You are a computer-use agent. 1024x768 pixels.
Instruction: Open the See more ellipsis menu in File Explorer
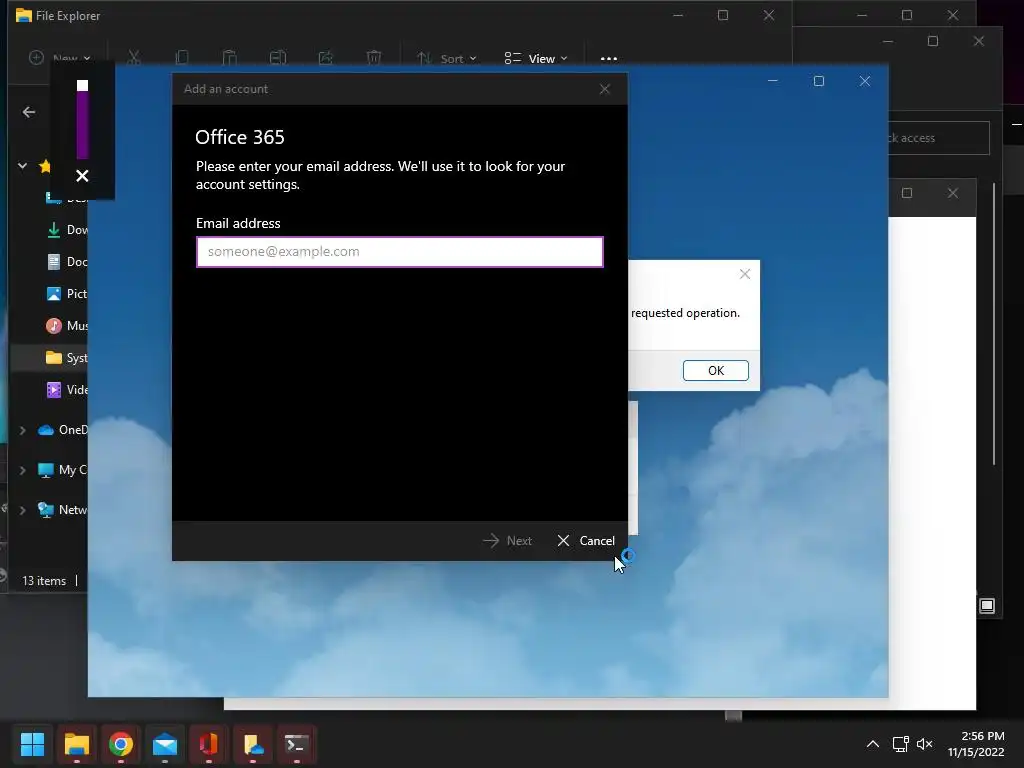(609, 59)
